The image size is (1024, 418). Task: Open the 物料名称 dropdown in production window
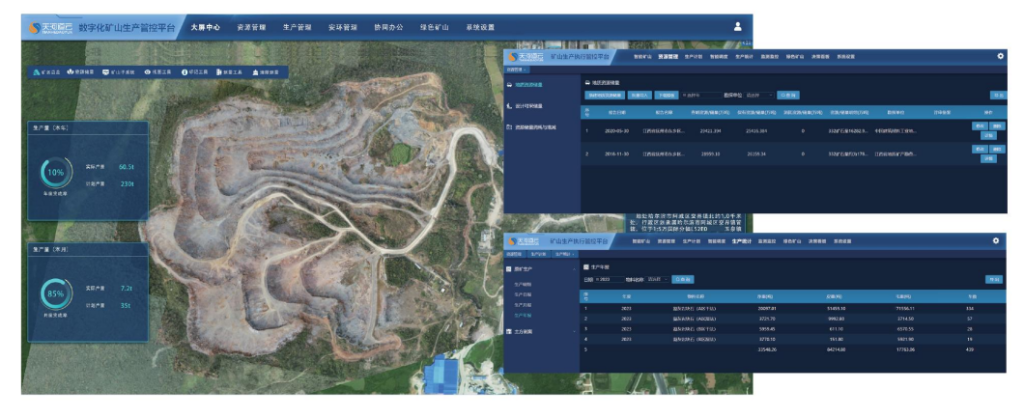tap(658, 280)
